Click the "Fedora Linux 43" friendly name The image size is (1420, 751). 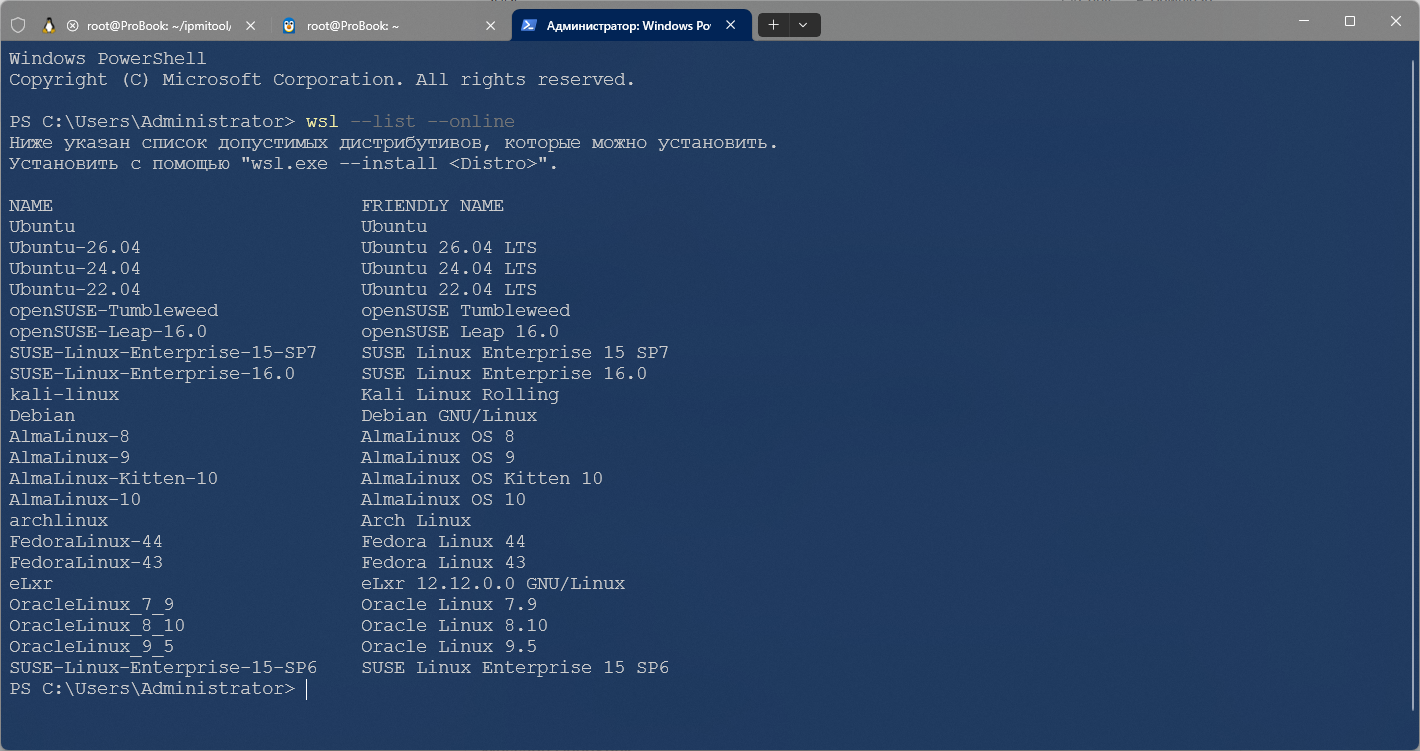pyautogui.click(x=444, y=563)
